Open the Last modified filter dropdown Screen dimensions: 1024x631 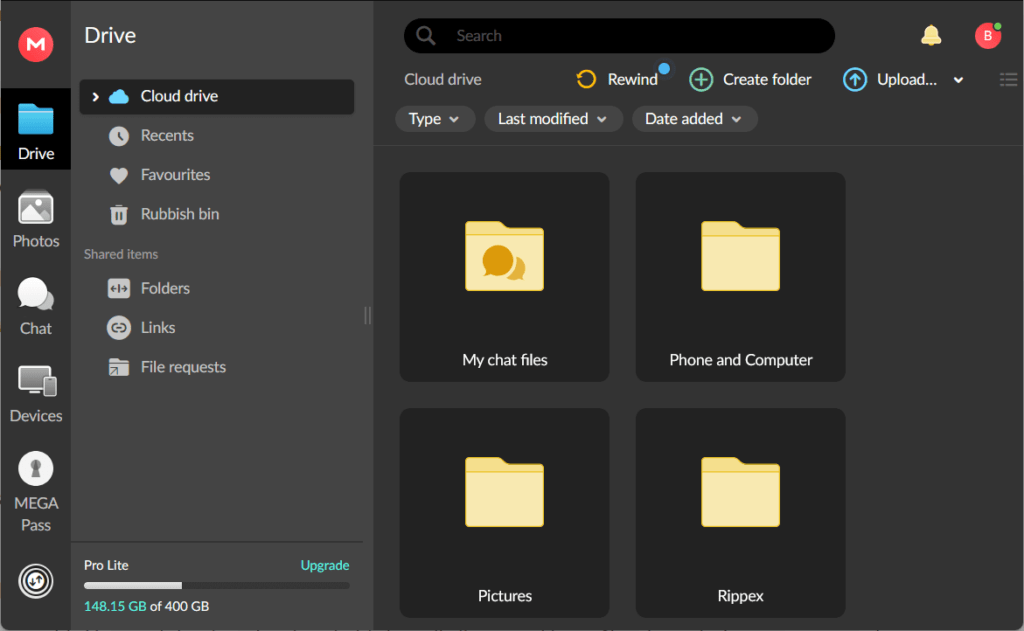click(x=552, y=119)
